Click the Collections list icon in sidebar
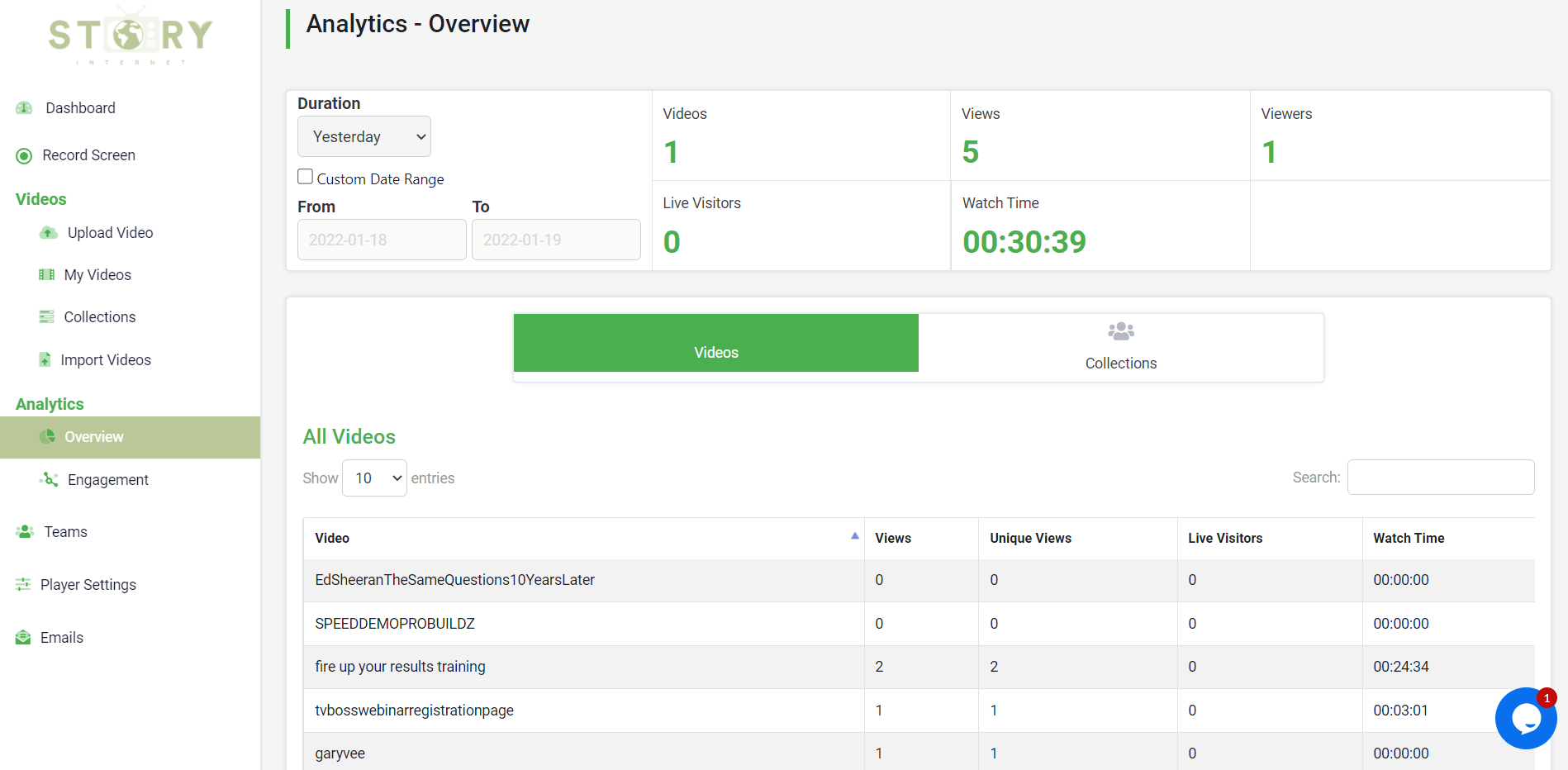Image resolution: width=1568 pixels, height=770 pixels. click(46, 317)
